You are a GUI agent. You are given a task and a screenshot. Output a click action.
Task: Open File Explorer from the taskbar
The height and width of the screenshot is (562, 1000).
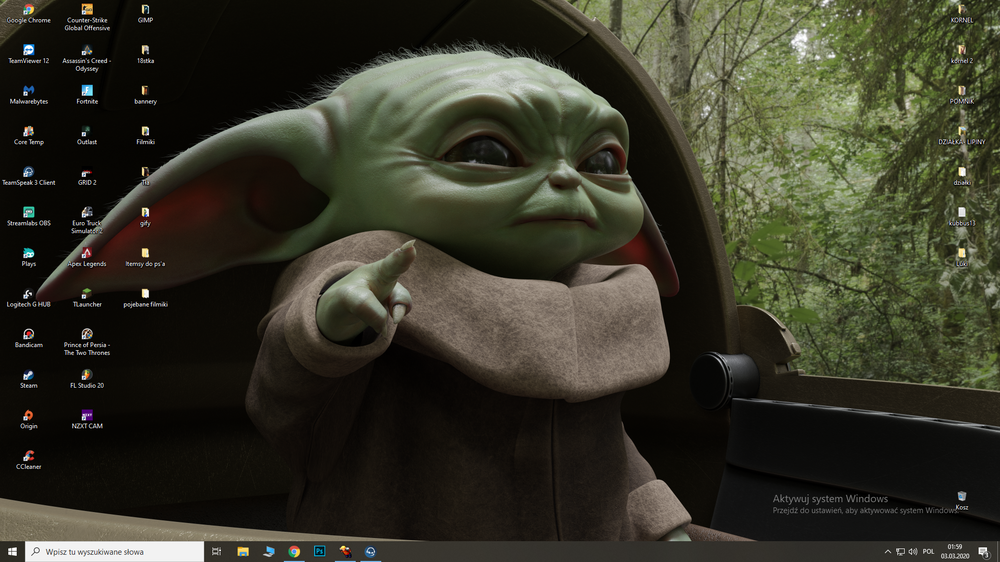coord(243,552)
